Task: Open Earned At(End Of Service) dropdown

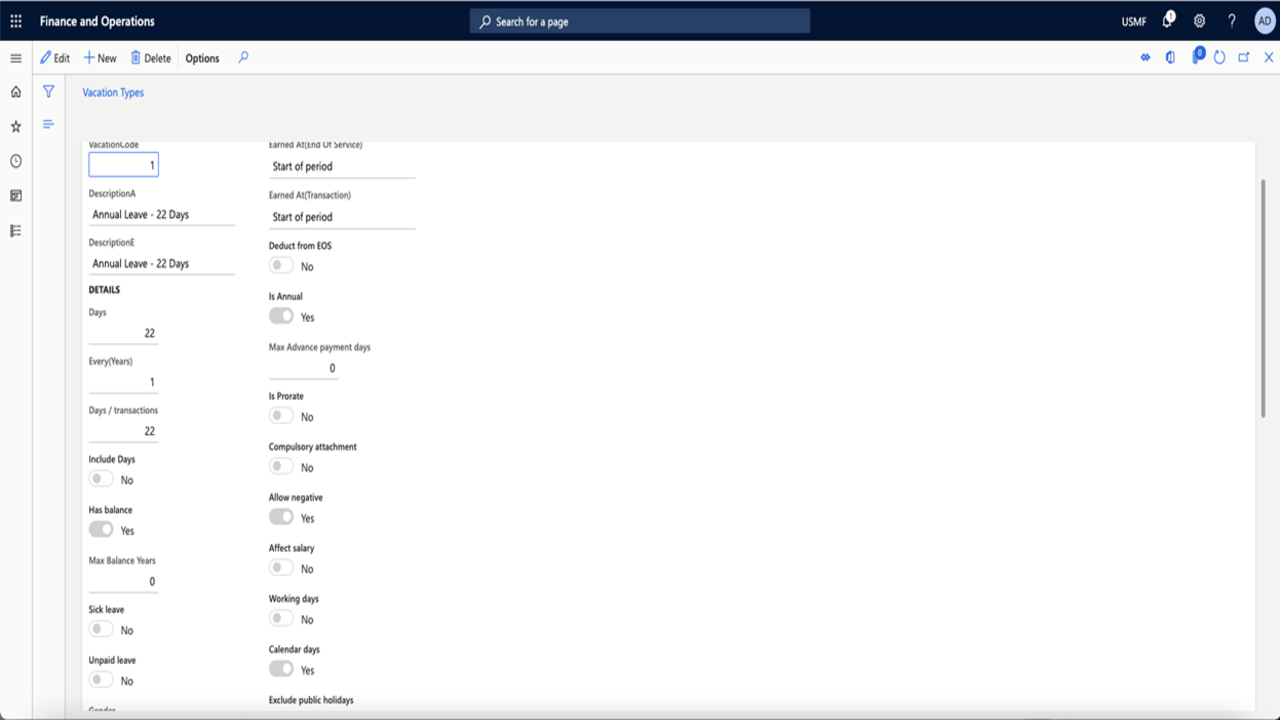Action: point(342,166)
